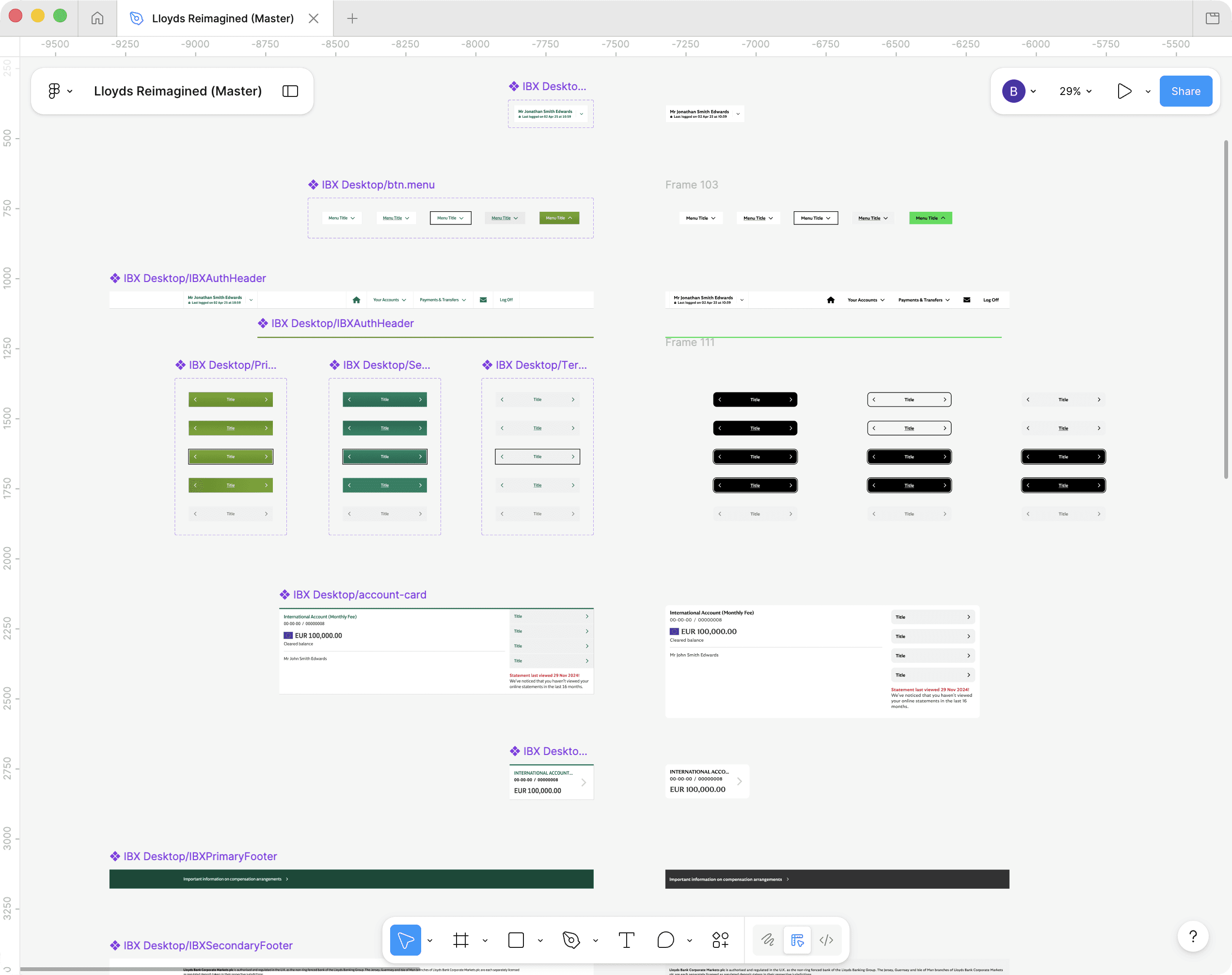Switch to Dev Mode code toggle
1232x975 pixels.
point(826,940)
